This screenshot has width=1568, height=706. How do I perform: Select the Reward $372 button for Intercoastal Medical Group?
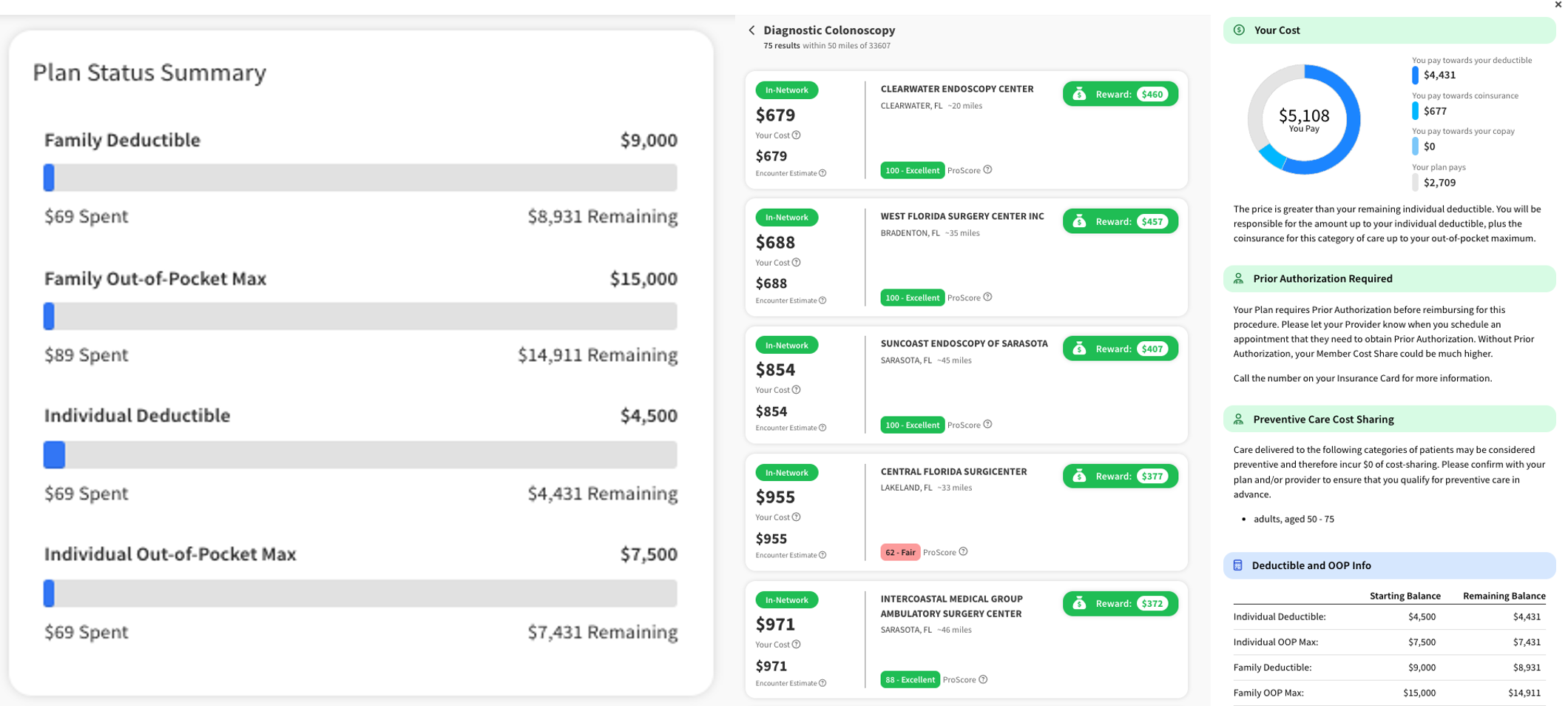(1120, 604)
